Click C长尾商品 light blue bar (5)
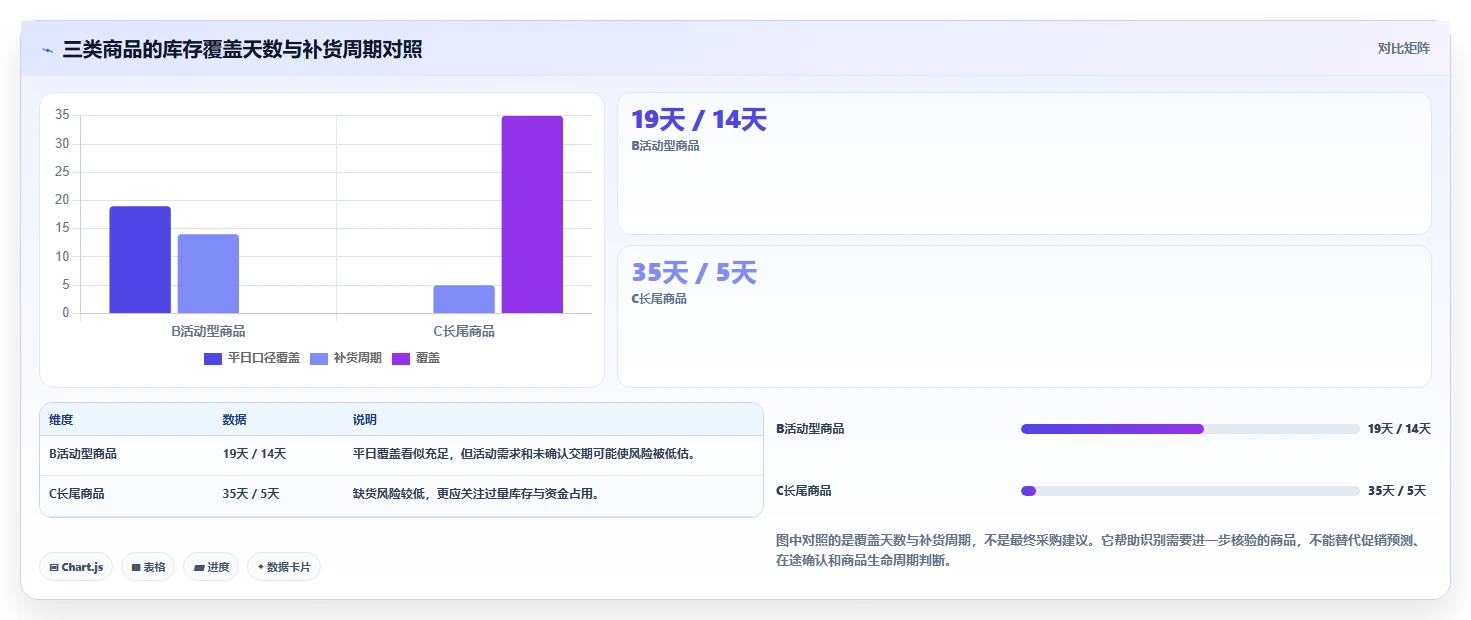 tap(464, 299)
